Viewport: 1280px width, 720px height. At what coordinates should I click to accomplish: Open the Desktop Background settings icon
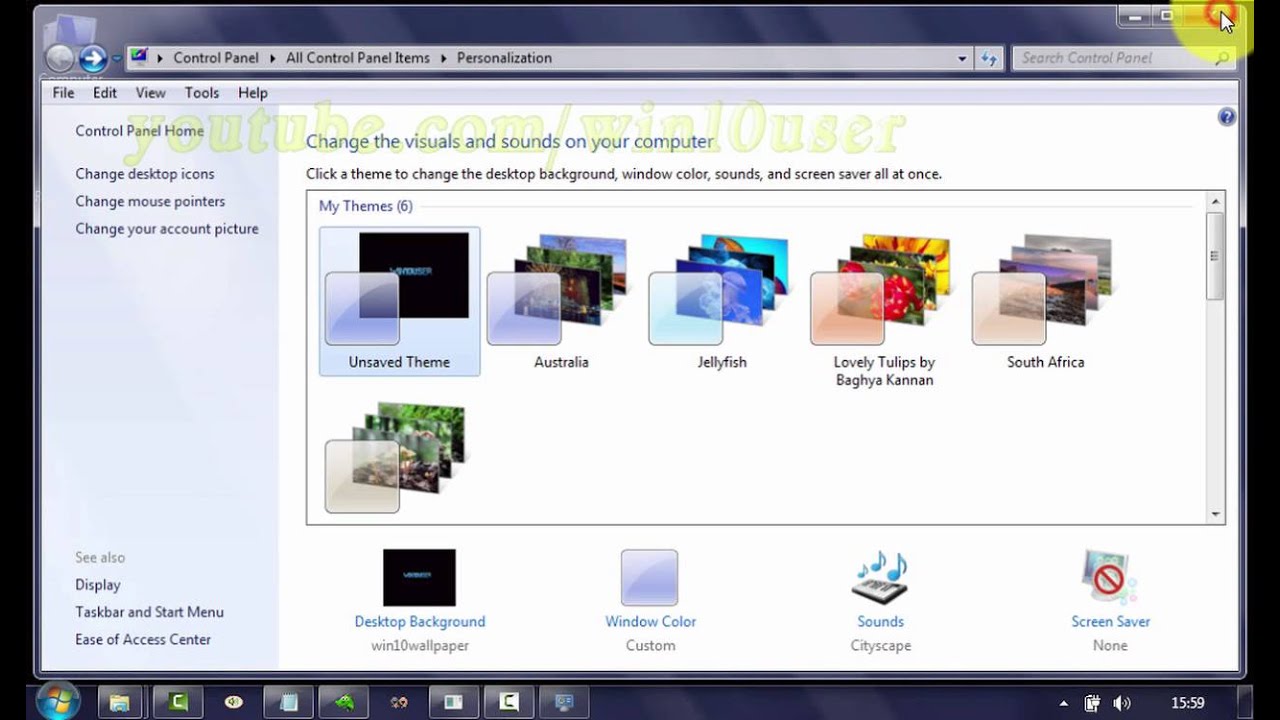click(419, 577)
